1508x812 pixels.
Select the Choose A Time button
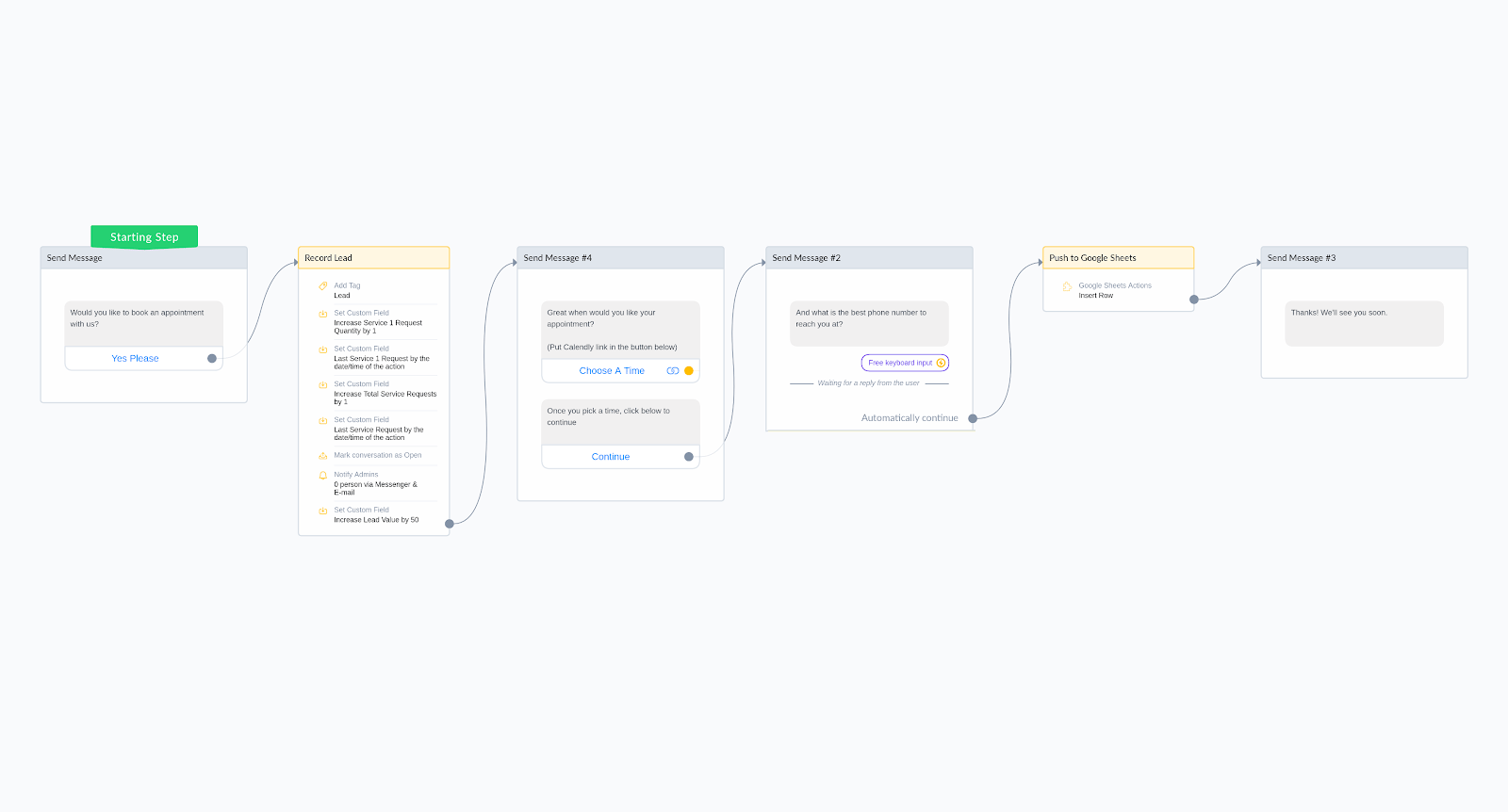pyautogui.click(x=620, y=371)
